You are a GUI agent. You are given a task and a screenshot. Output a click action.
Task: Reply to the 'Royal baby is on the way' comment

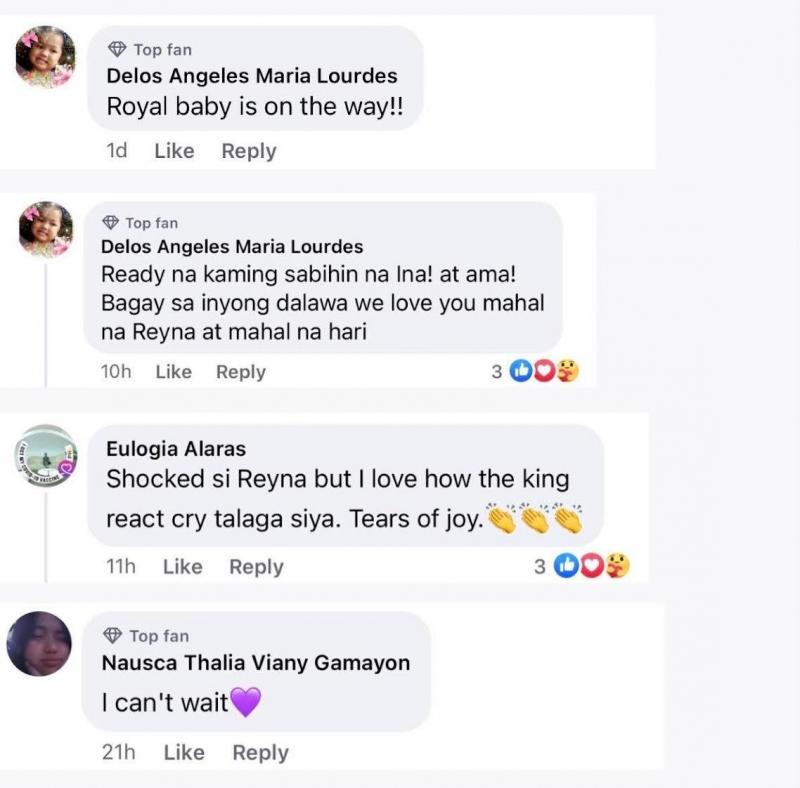(x=249, y=151)
